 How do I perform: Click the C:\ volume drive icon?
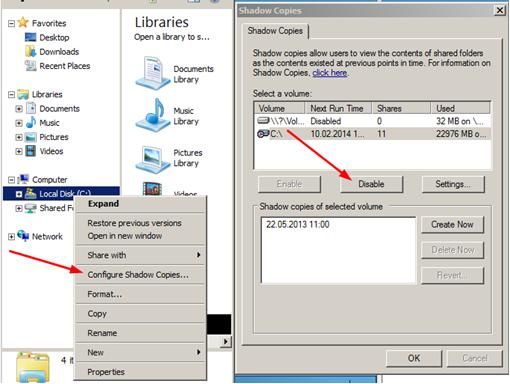(x=263, y=134)
